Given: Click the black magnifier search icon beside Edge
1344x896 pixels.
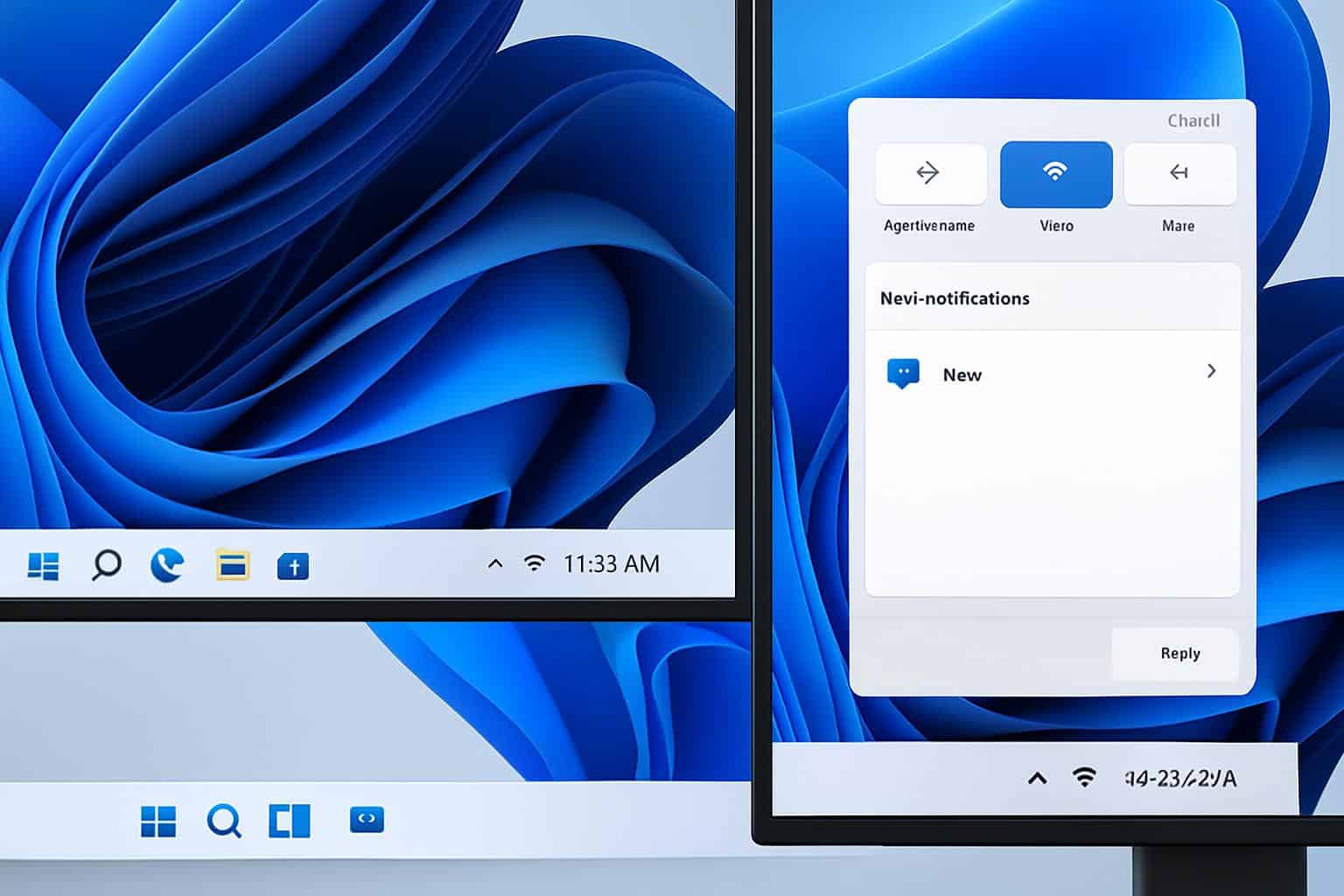Looking at the screenshot, I should 107,565.
